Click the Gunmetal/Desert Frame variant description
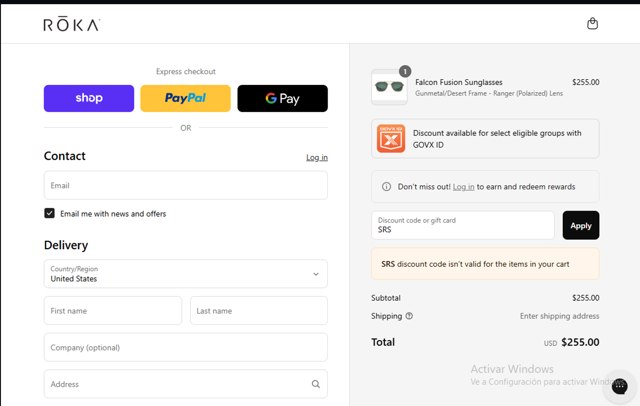 (x=489, y=93)
